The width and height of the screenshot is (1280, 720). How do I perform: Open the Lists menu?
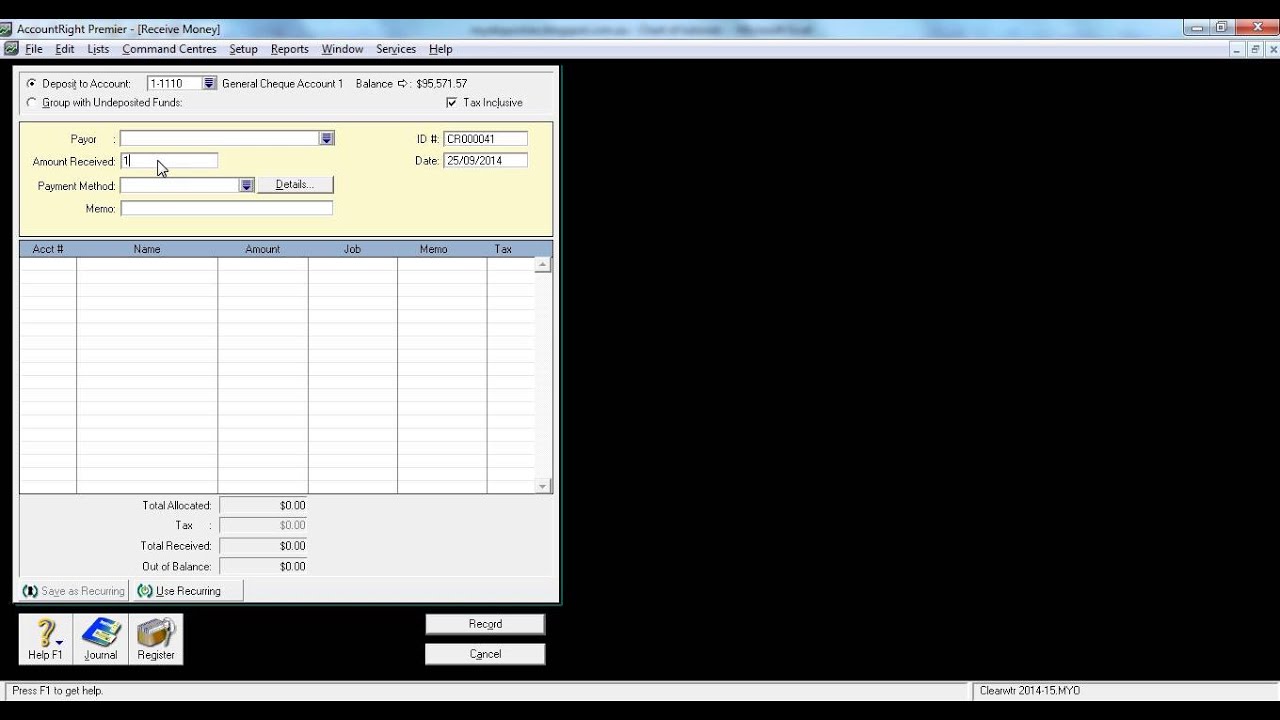tap(98, 49)
